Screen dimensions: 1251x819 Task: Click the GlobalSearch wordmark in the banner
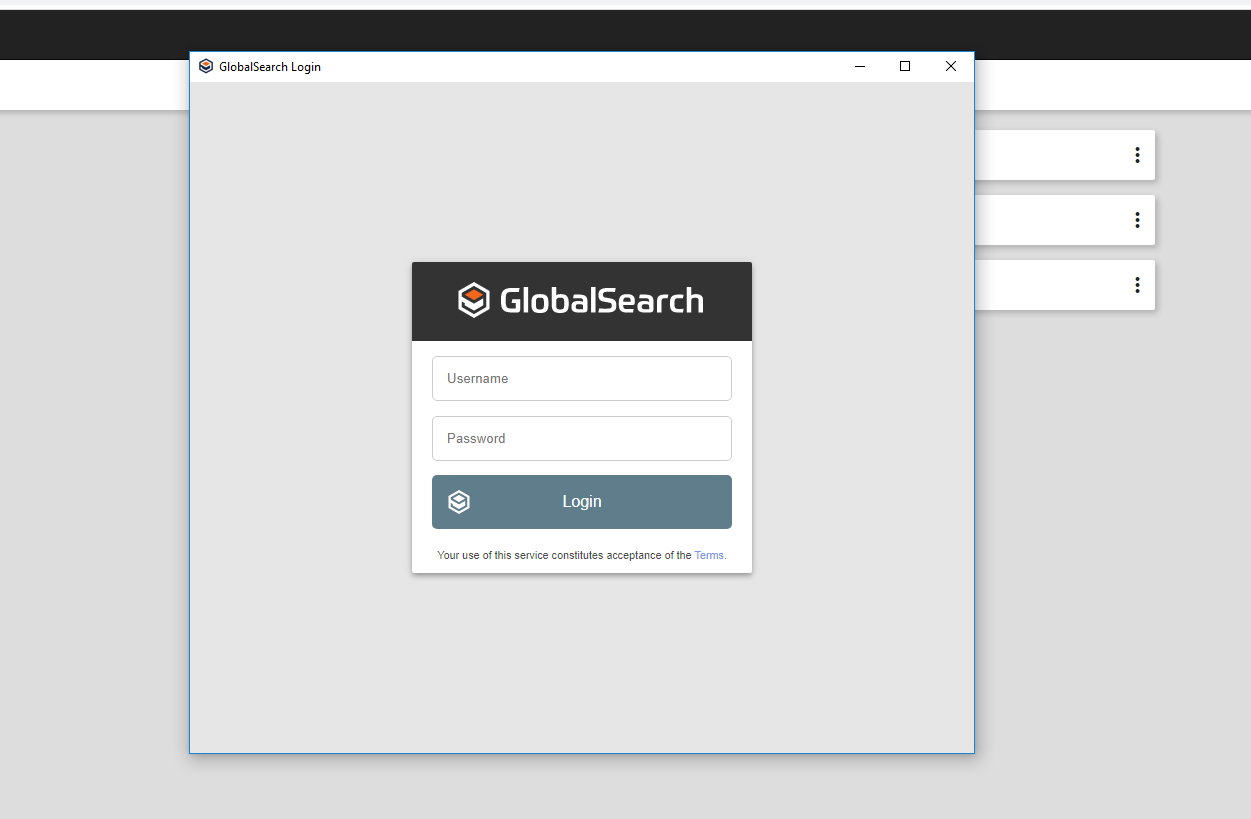[601, 301]
